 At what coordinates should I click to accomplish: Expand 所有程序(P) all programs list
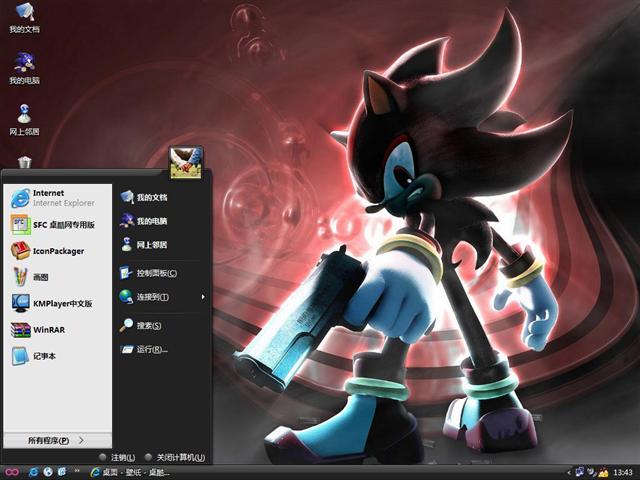[x=57, y=440]
